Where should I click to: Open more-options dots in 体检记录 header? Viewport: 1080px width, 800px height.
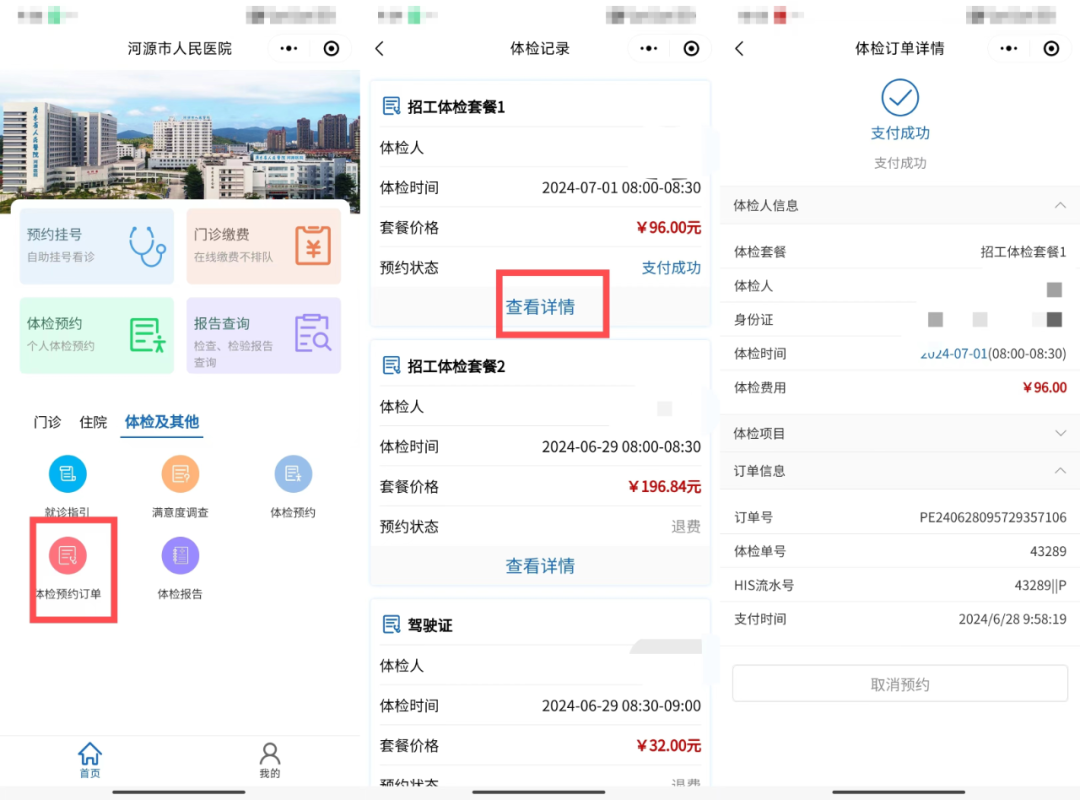[x=649, y=48]
